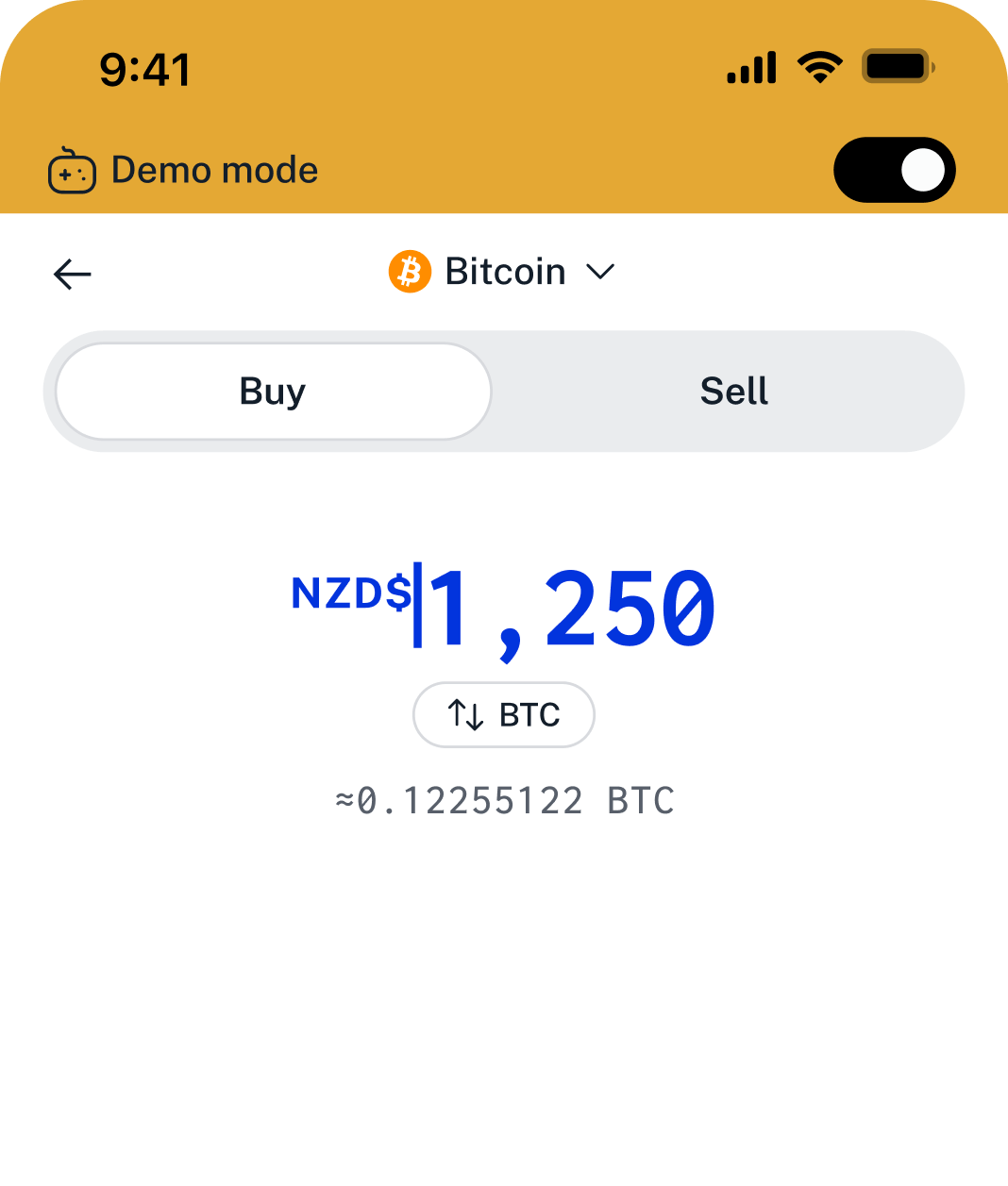Place cursor at the blue text caret

click(x=418, y=605)
